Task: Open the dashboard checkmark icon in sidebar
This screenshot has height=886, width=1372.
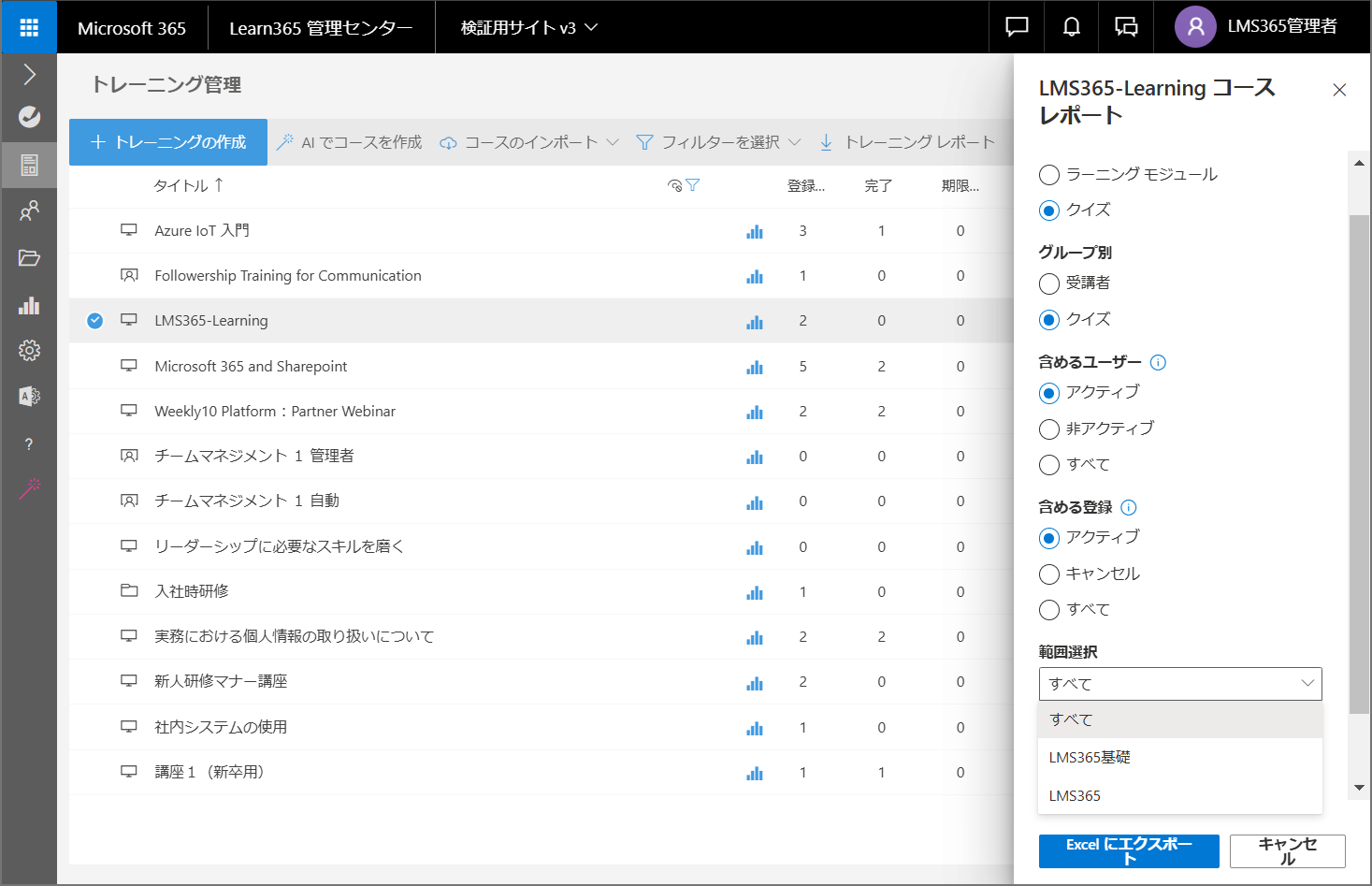Action: tap(29, 117)
